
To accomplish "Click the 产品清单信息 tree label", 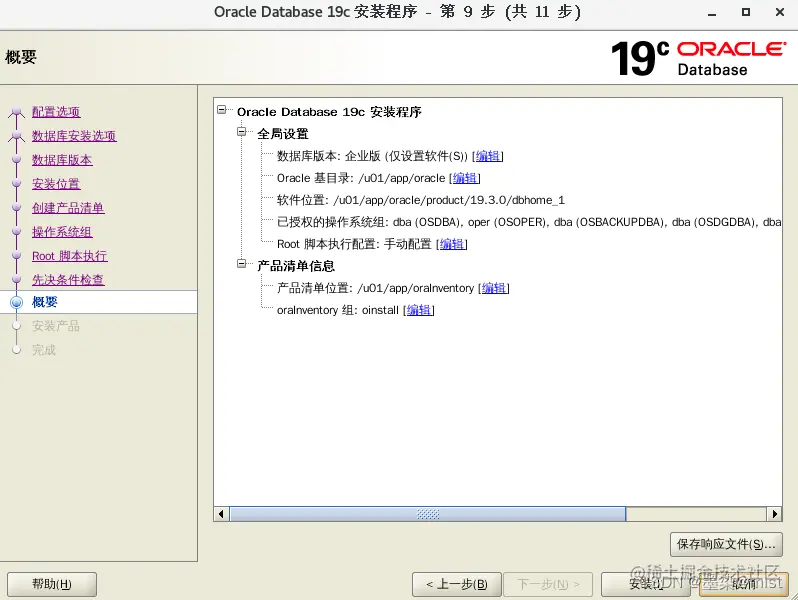I will coord(296,266).
